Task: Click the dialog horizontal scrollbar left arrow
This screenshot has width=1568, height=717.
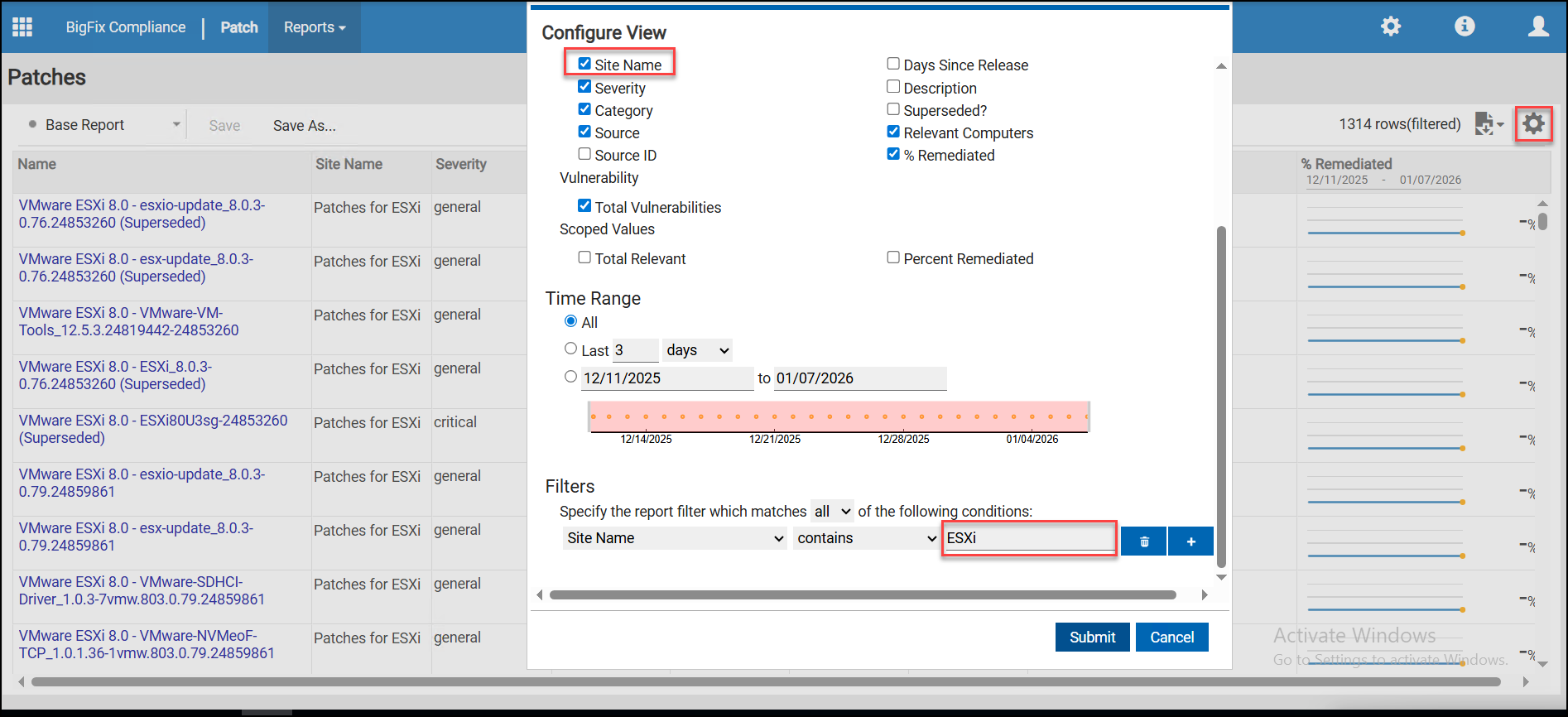Action: 540,594
